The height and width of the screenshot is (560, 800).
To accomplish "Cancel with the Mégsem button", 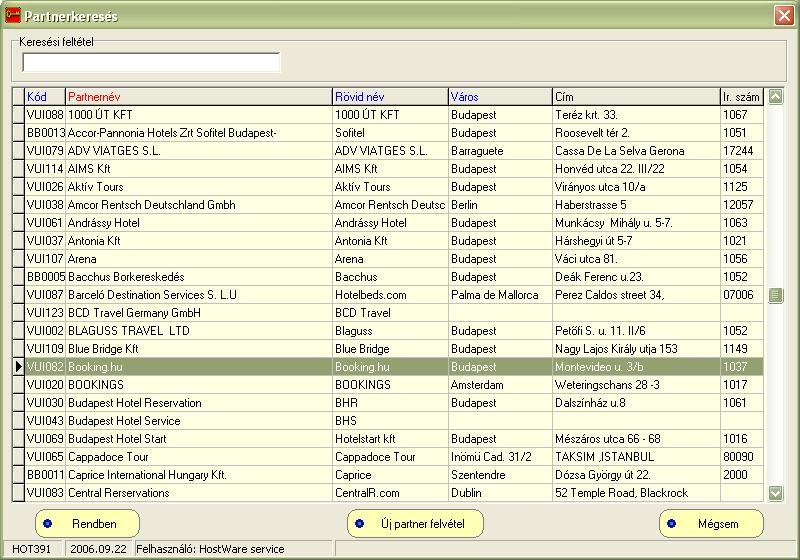I will [711, 523].
